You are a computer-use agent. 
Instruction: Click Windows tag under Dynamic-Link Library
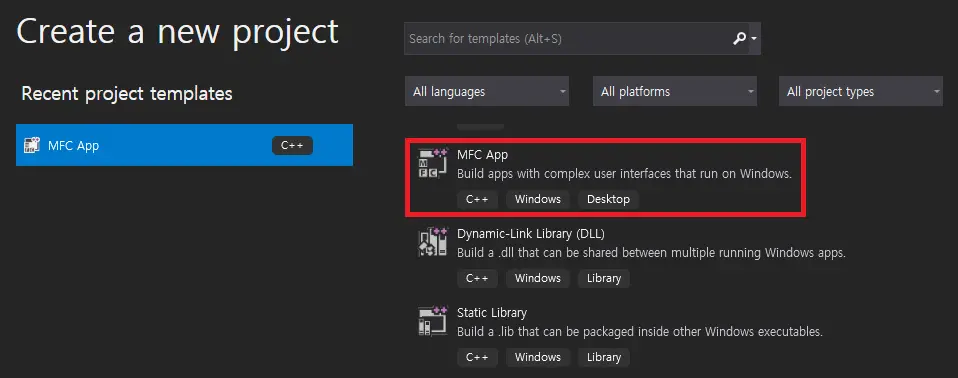(x=538, y=278)
